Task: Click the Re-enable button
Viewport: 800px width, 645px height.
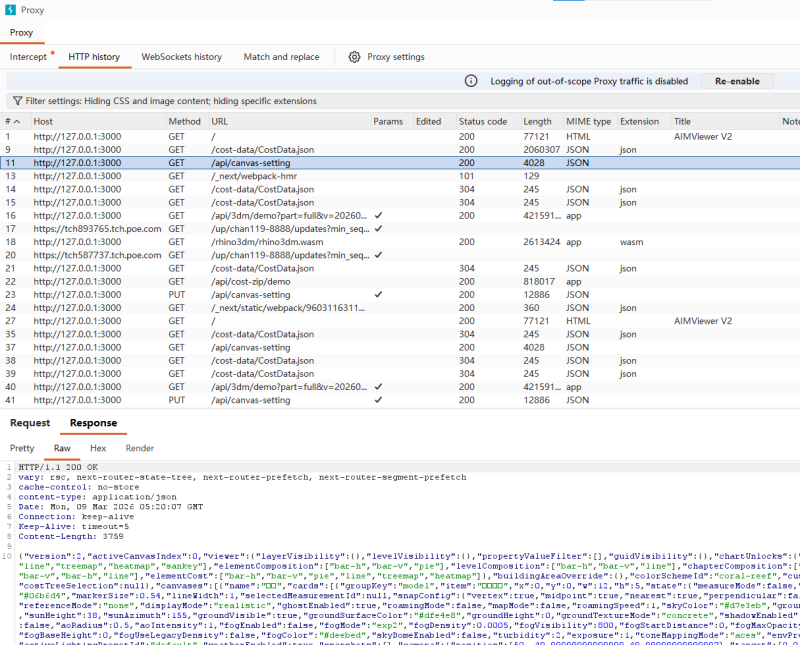Action: click(737, 81)
